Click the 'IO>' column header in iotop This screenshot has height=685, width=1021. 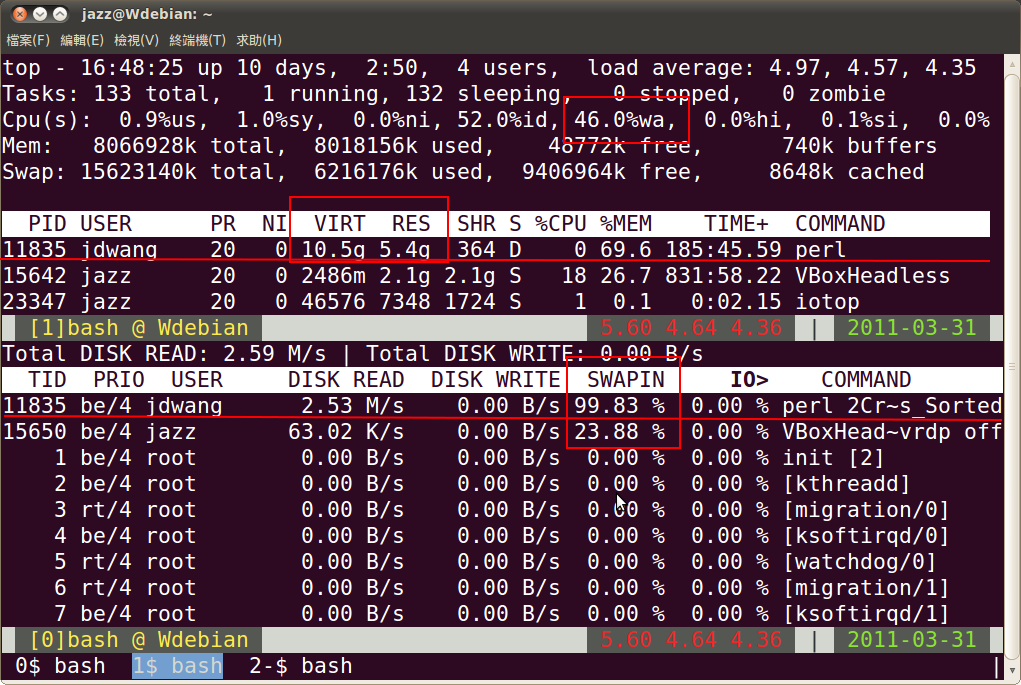(x=749, y=380)
